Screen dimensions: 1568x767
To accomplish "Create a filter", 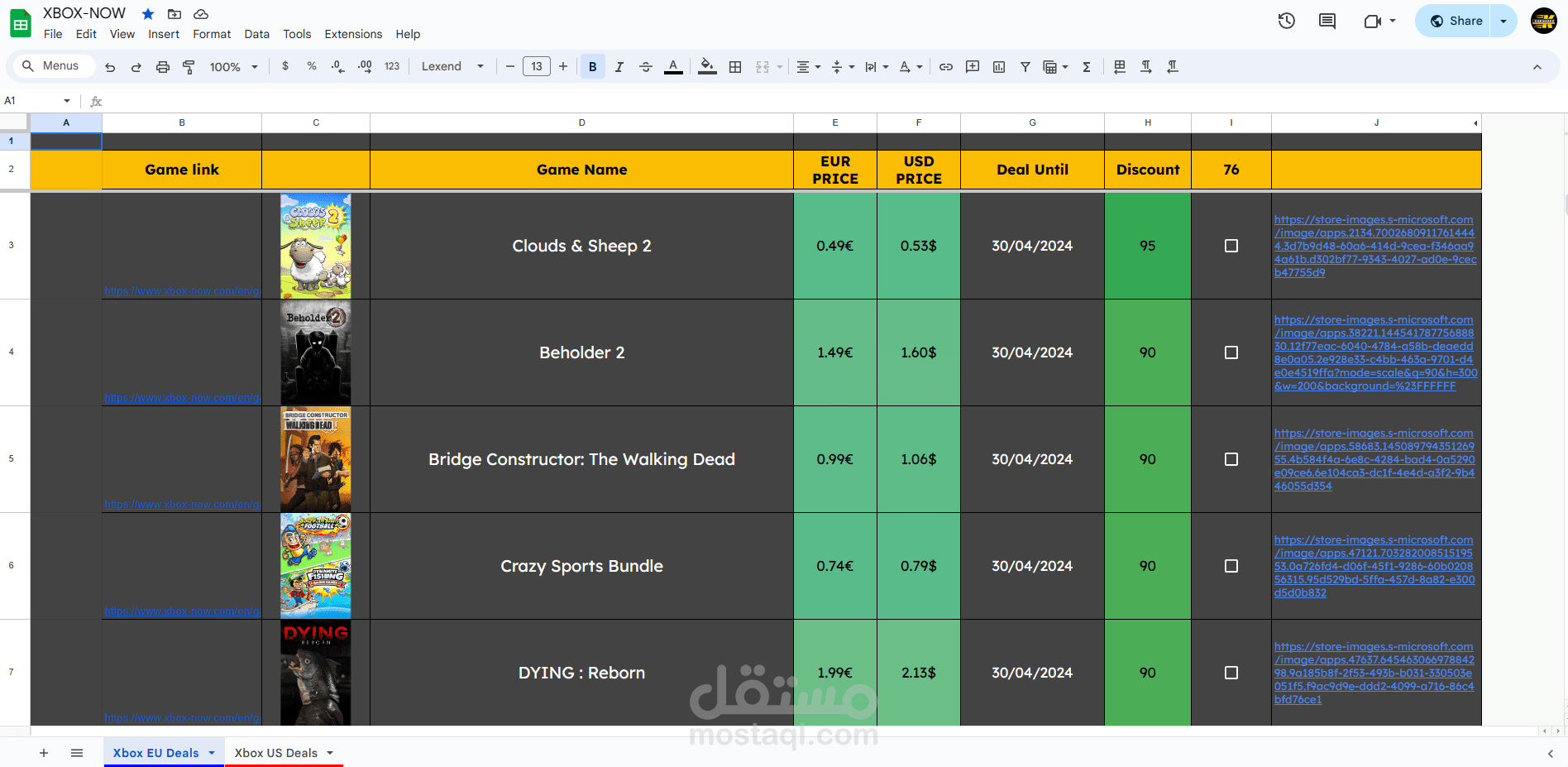I will point(1025,67).
